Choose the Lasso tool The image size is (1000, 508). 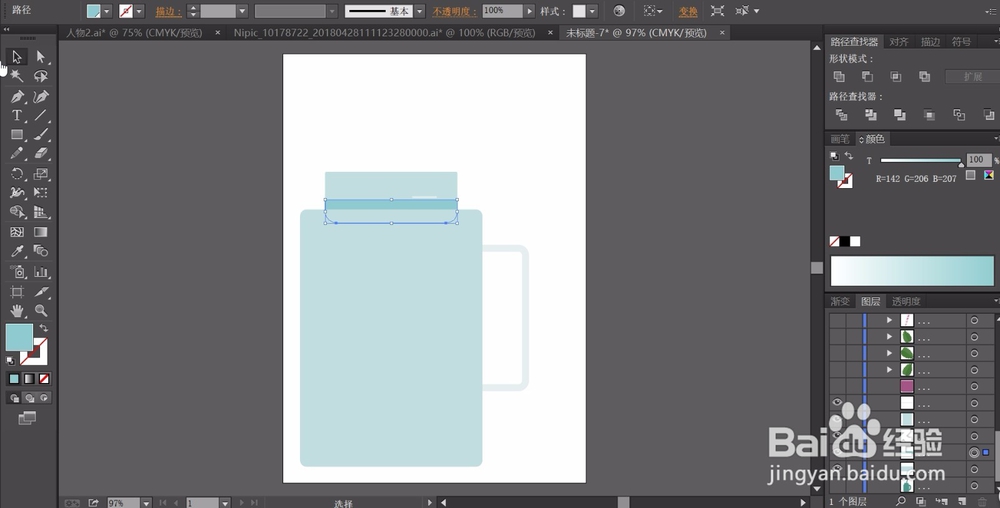[41, 76]
